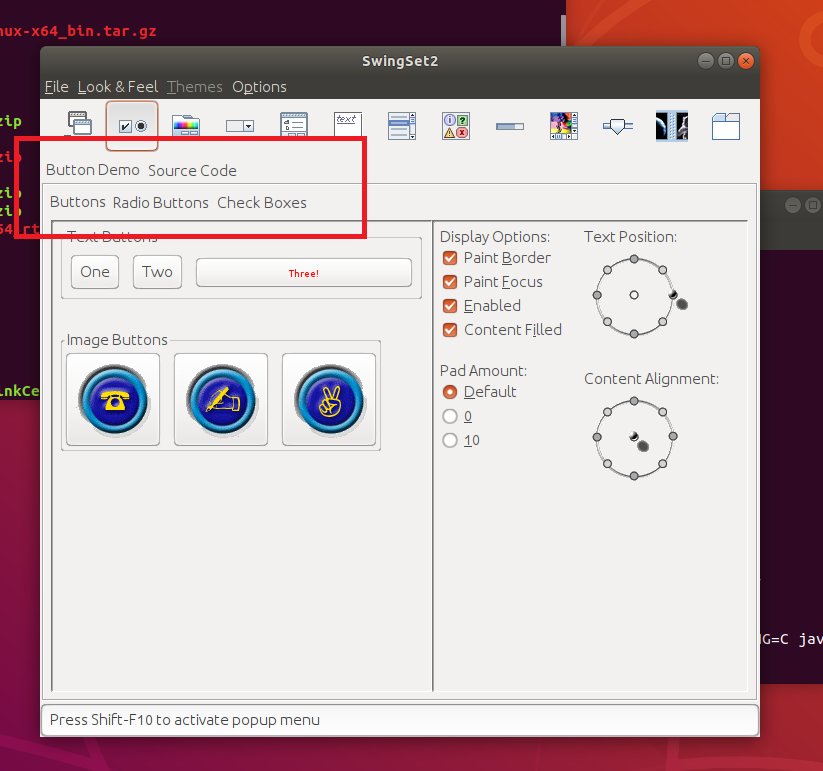Open the HTML text demo icon
The width and height of the screenshot is (823, 771).
pos(347,125)
